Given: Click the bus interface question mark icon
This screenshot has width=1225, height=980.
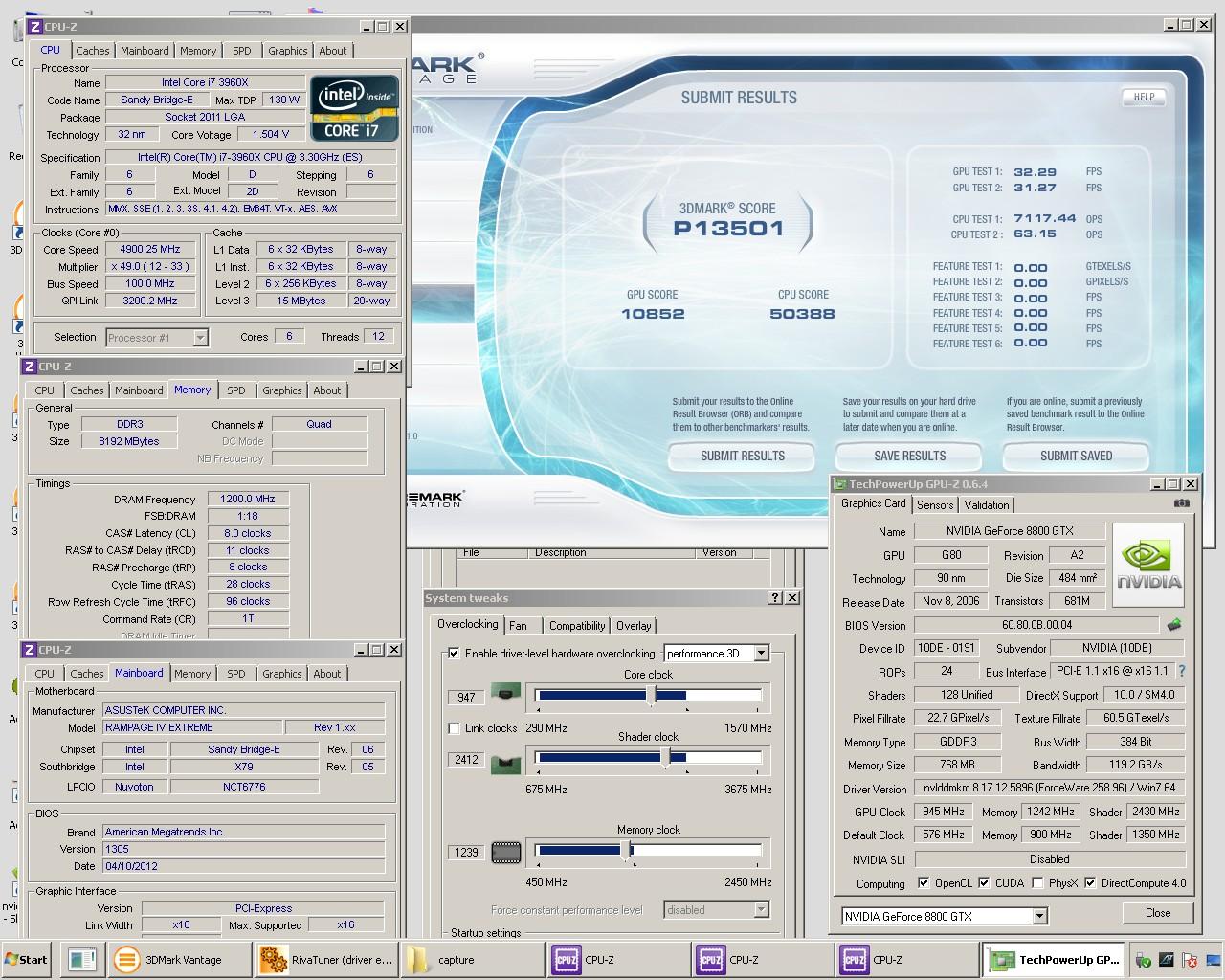Looking at the screenshot, I should click(x=1182, y=672).
